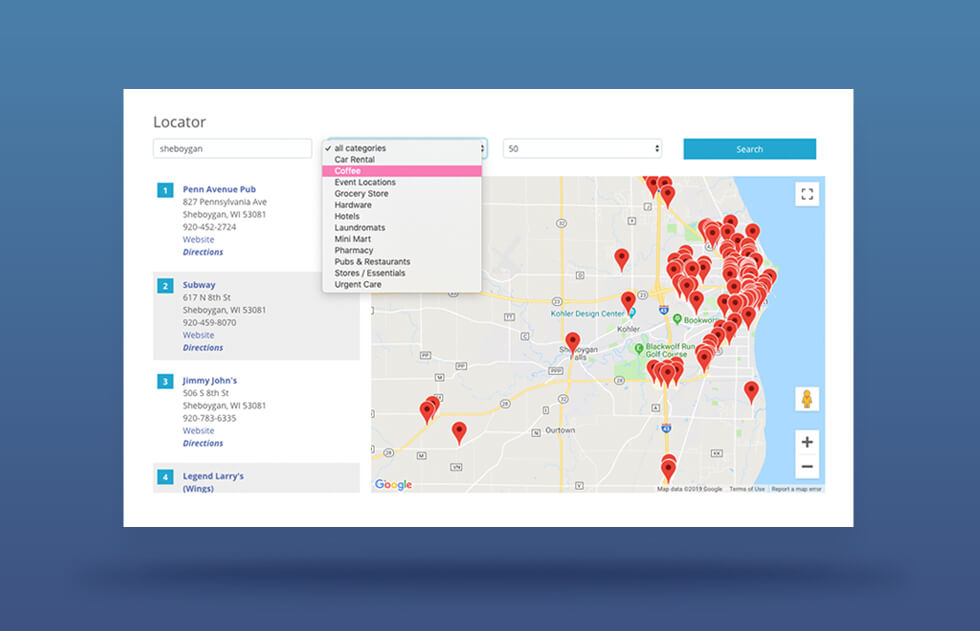This screenshot has width=980, height=631.
Task: Open Penn Avenue Pub listing
Action: coord(219,189)
